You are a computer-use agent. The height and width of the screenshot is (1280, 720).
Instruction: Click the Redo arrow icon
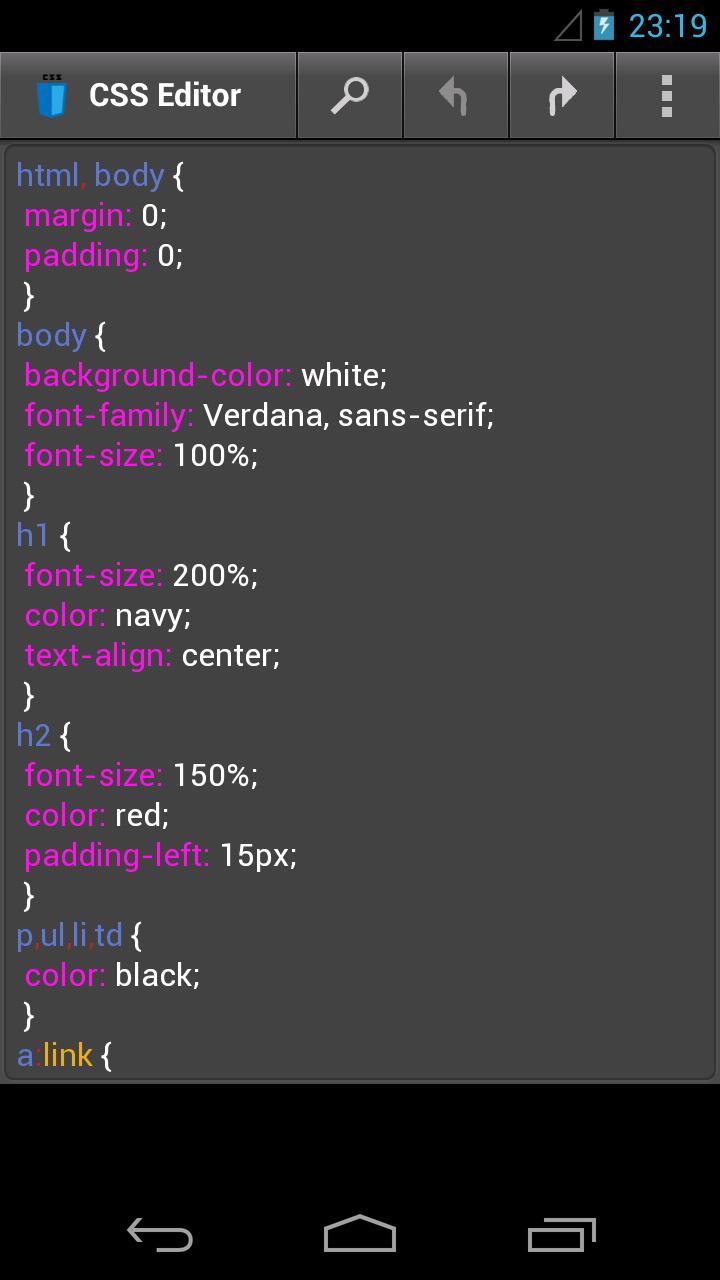point(561,94)
